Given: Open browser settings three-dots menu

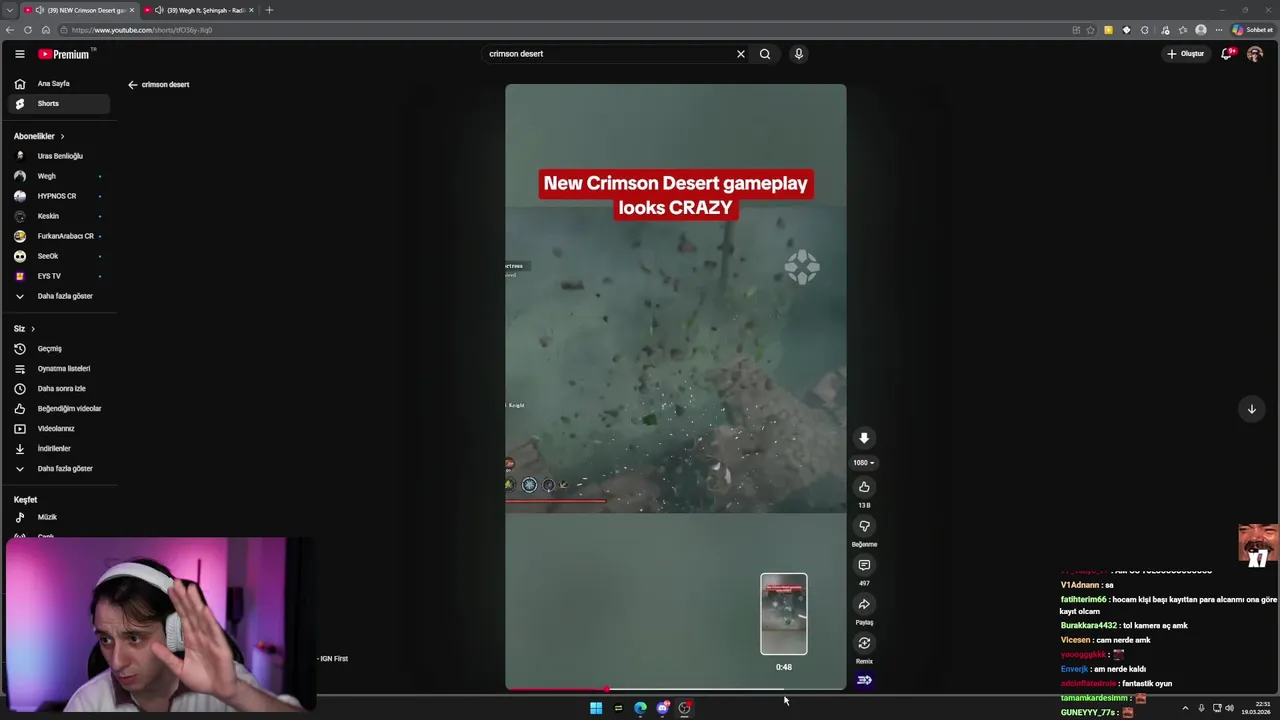Looking at the screenshot, I should coord(1219,30).
